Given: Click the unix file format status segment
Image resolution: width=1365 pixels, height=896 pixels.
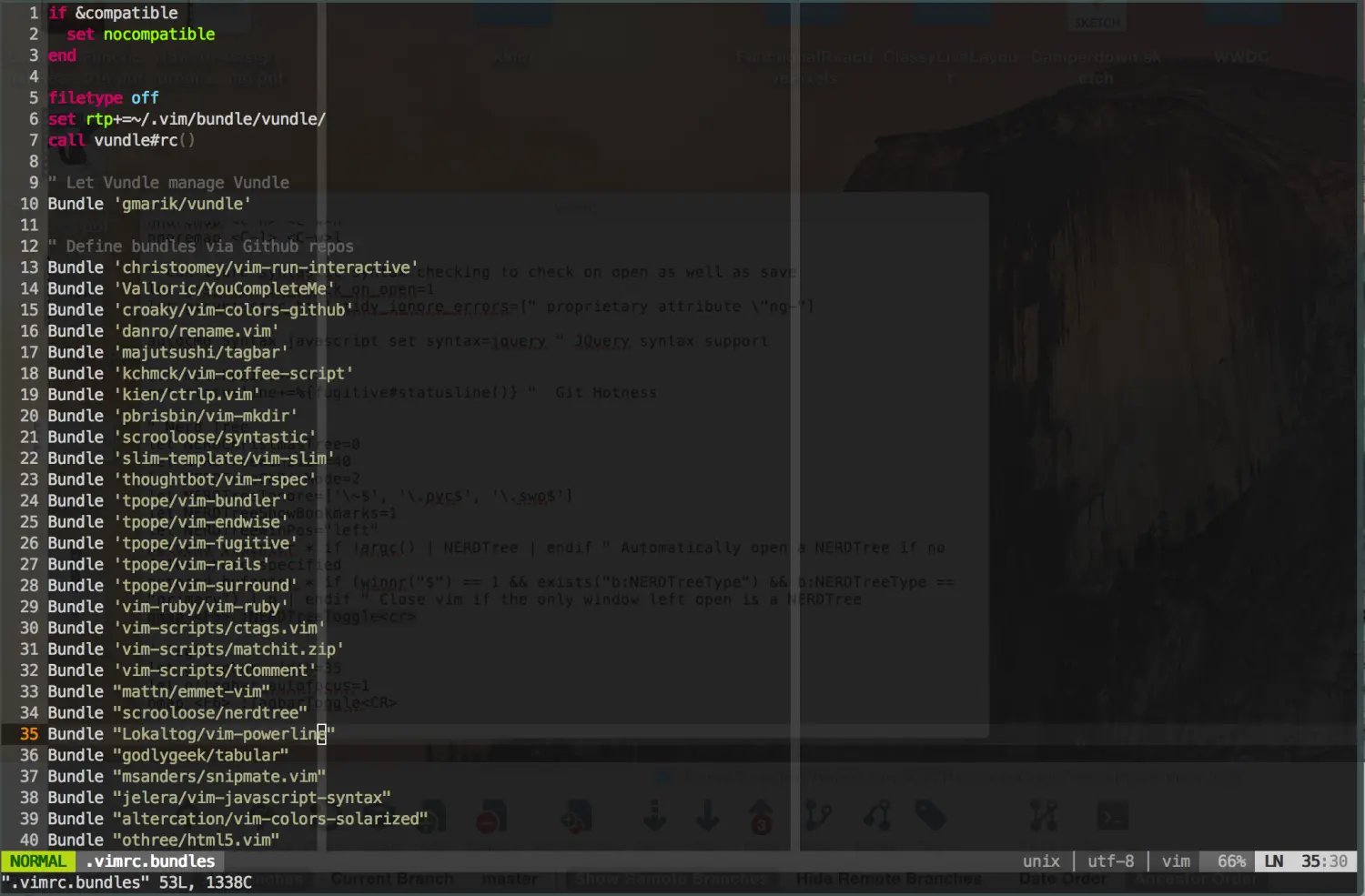Looking at the screenshot, I should [1041, 861].
